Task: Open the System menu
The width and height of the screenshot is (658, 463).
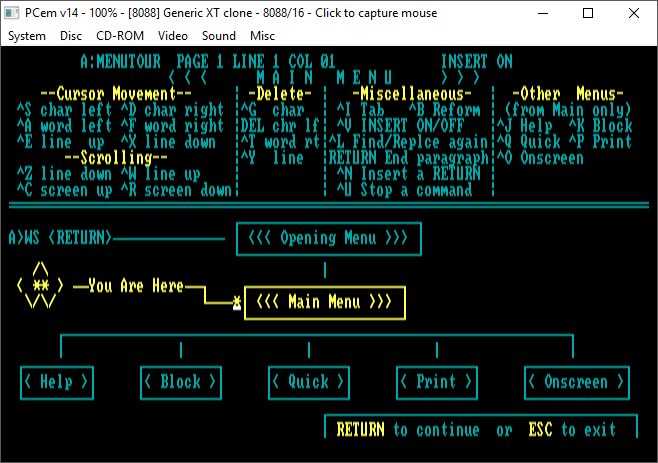Action: (x=26, y=36)
